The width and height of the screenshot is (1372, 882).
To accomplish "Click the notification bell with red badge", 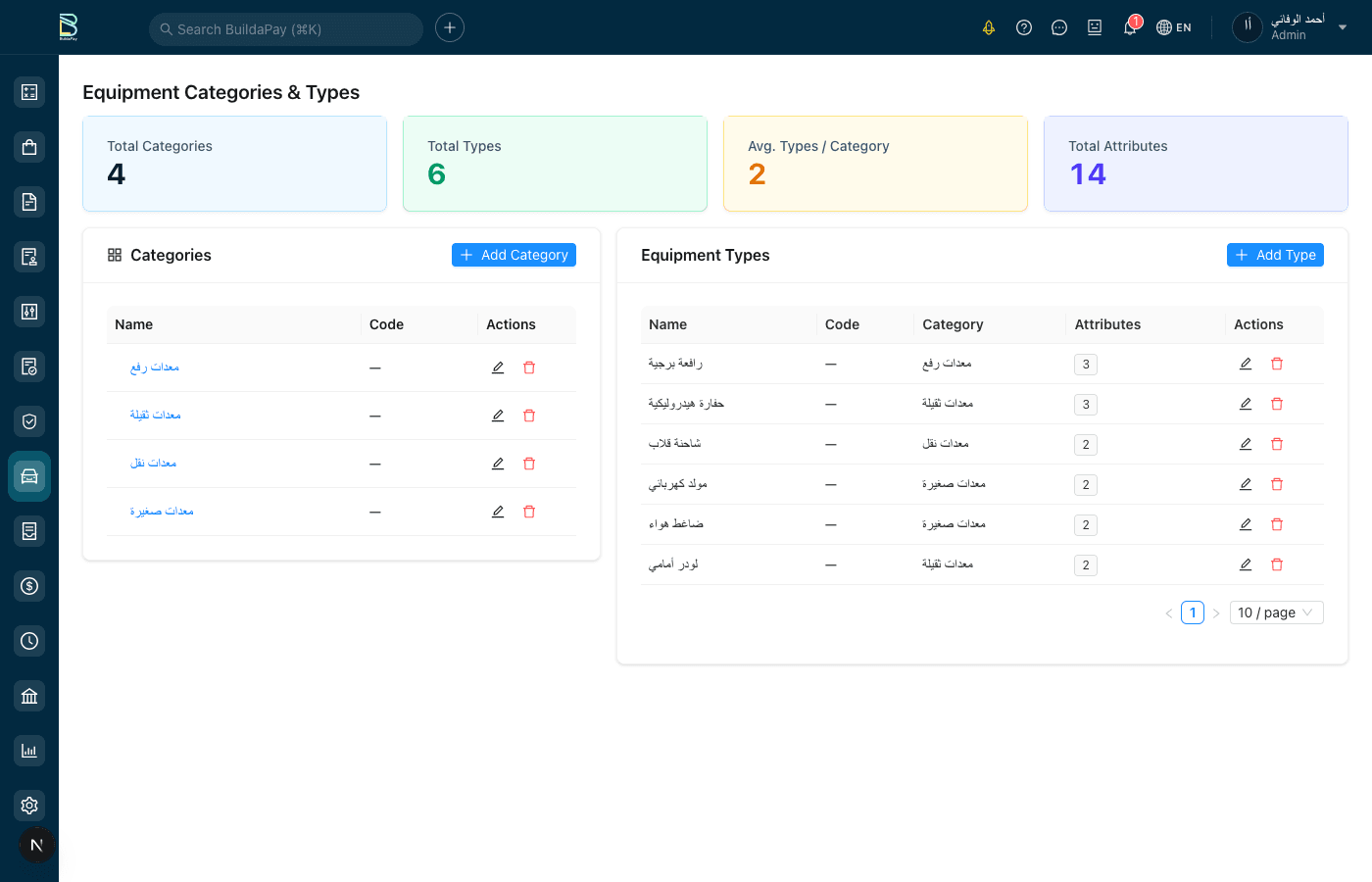I will [x=1130, y=27].
